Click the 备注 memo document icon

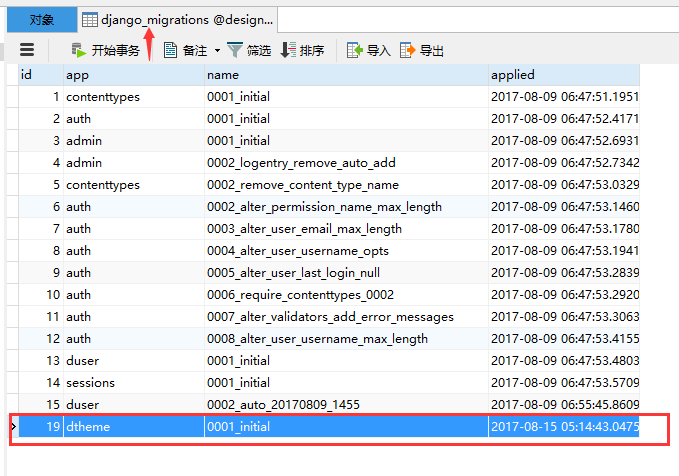coord(170,50)
